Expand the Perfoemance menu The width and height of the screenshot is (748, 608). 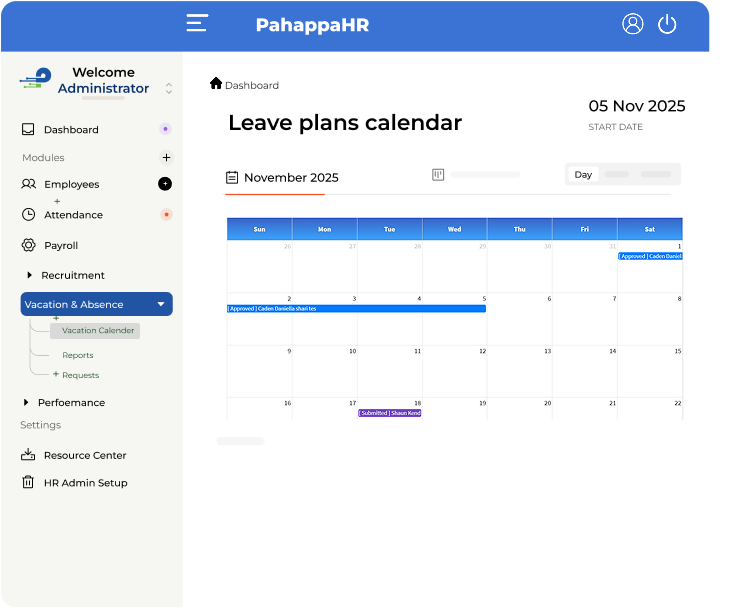[x=26, y=402]
